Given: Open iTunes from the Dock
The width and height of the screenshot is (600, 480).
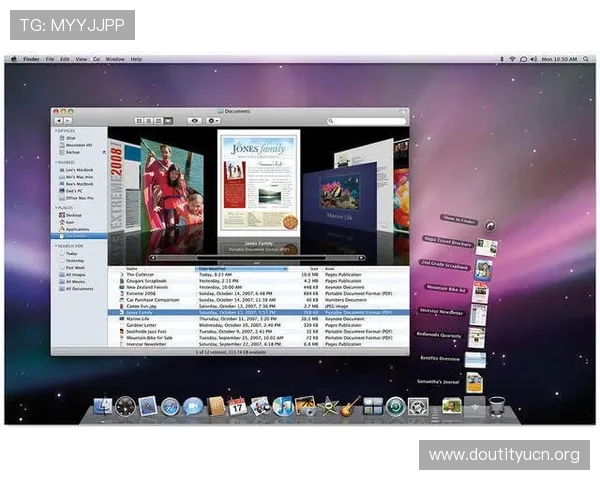Looking at the screenshot, I should [283, 406].
